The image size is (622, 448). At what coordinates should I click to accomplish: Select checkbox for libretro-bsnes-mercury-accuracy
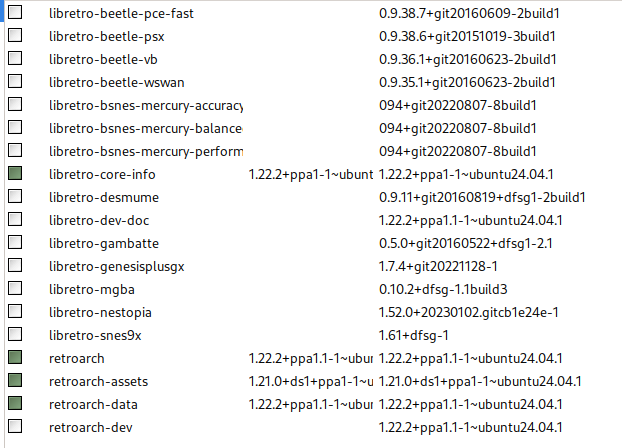(x=15, y=105)
